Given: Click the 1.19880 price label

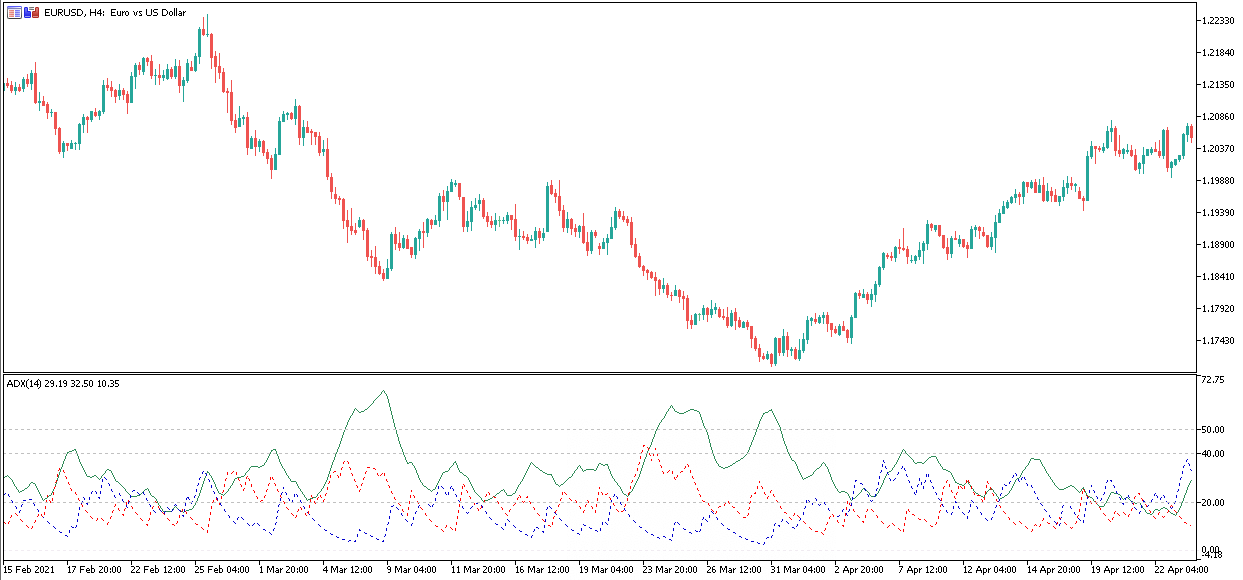Looking at the screenshot, I should [1218, 180].
